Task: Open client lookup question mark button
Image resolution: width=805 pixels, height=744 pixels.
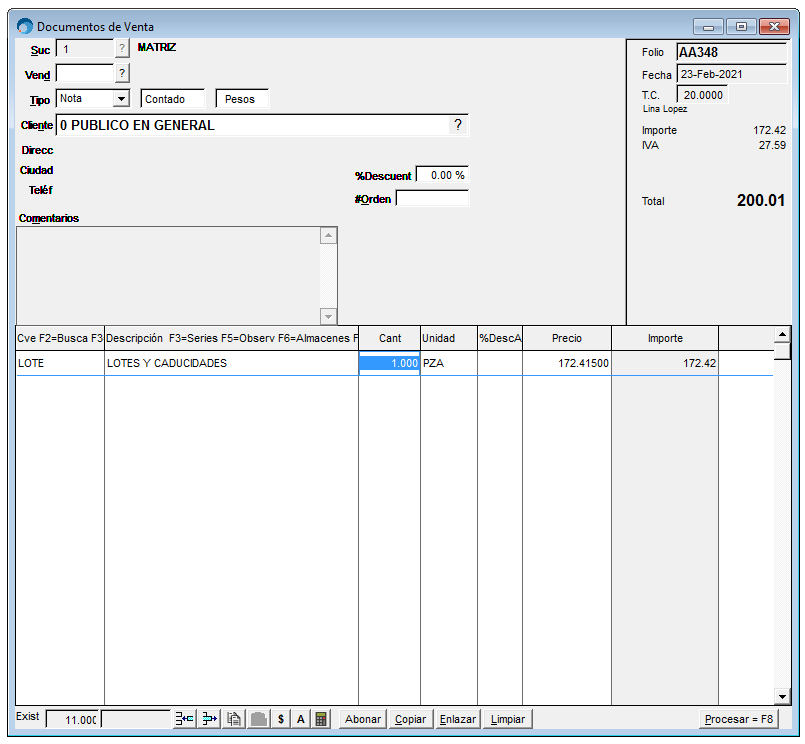Action: click(458, 125)
